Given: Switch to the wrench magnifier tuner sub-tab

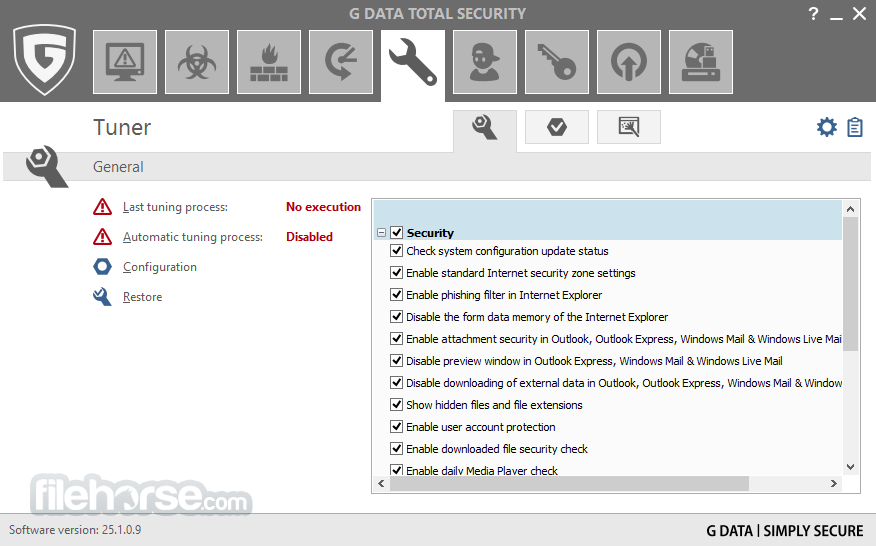Looking at the screenshot, I should (x=484, y=129).
